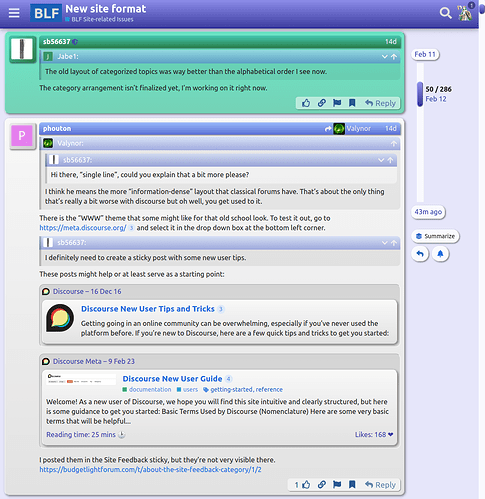Click Likes: 168 in User Guide onebox
This screenshot has width=485, height=499.
click(x=374, y=435)
